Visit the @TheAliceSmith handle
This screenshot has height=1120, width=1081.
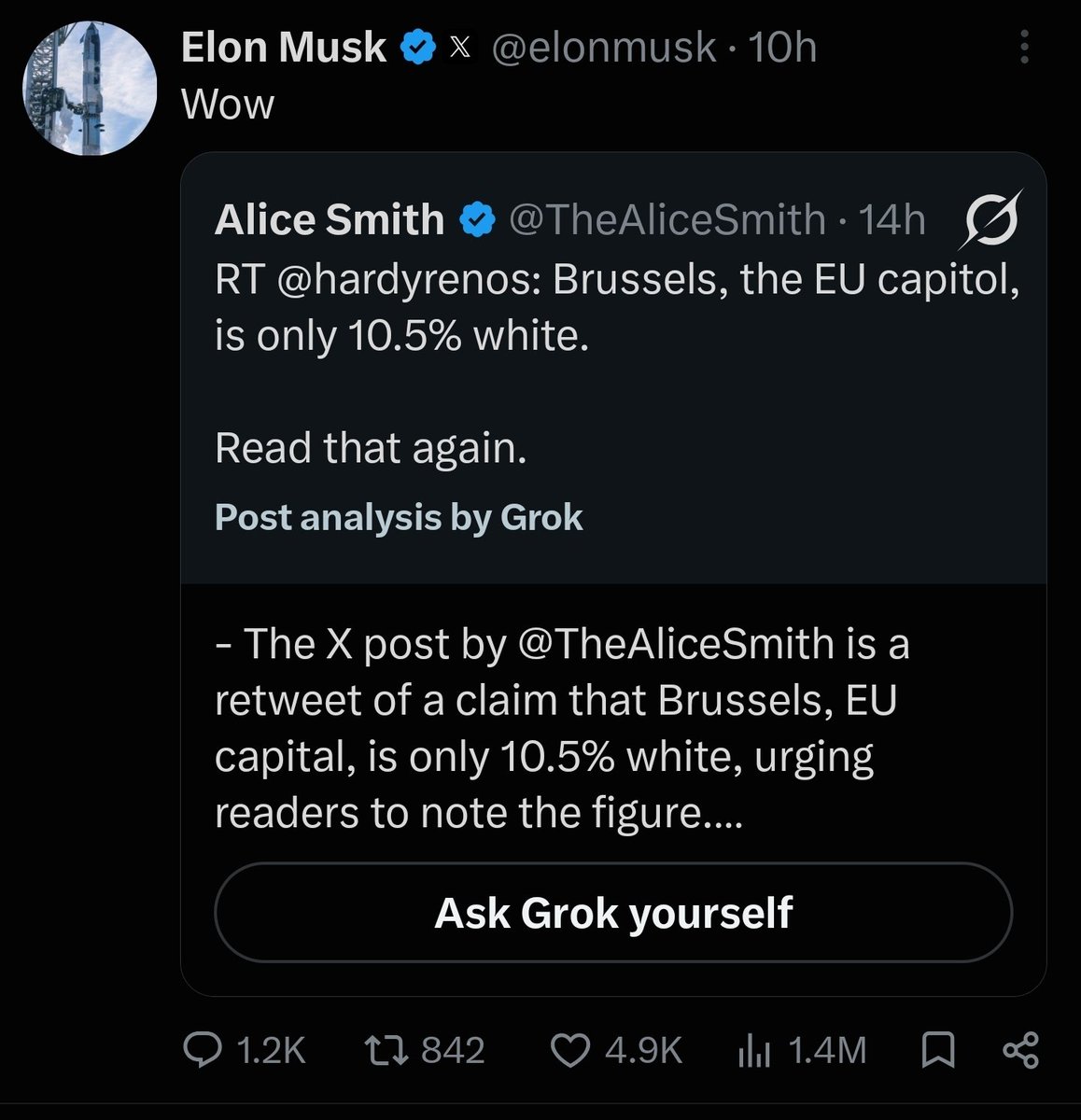(x=667, y=220)
